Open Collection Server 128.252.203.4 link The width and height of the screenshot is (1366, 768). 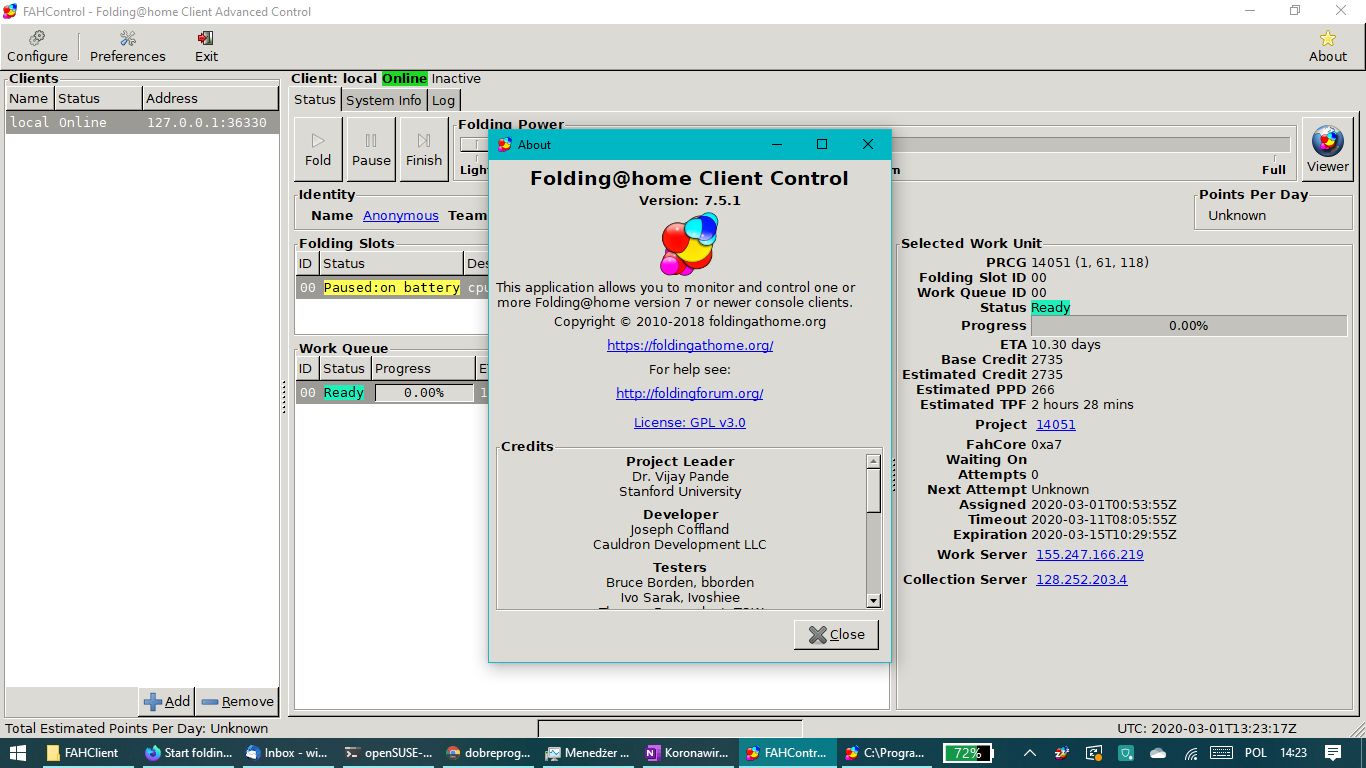[1082, 579]
